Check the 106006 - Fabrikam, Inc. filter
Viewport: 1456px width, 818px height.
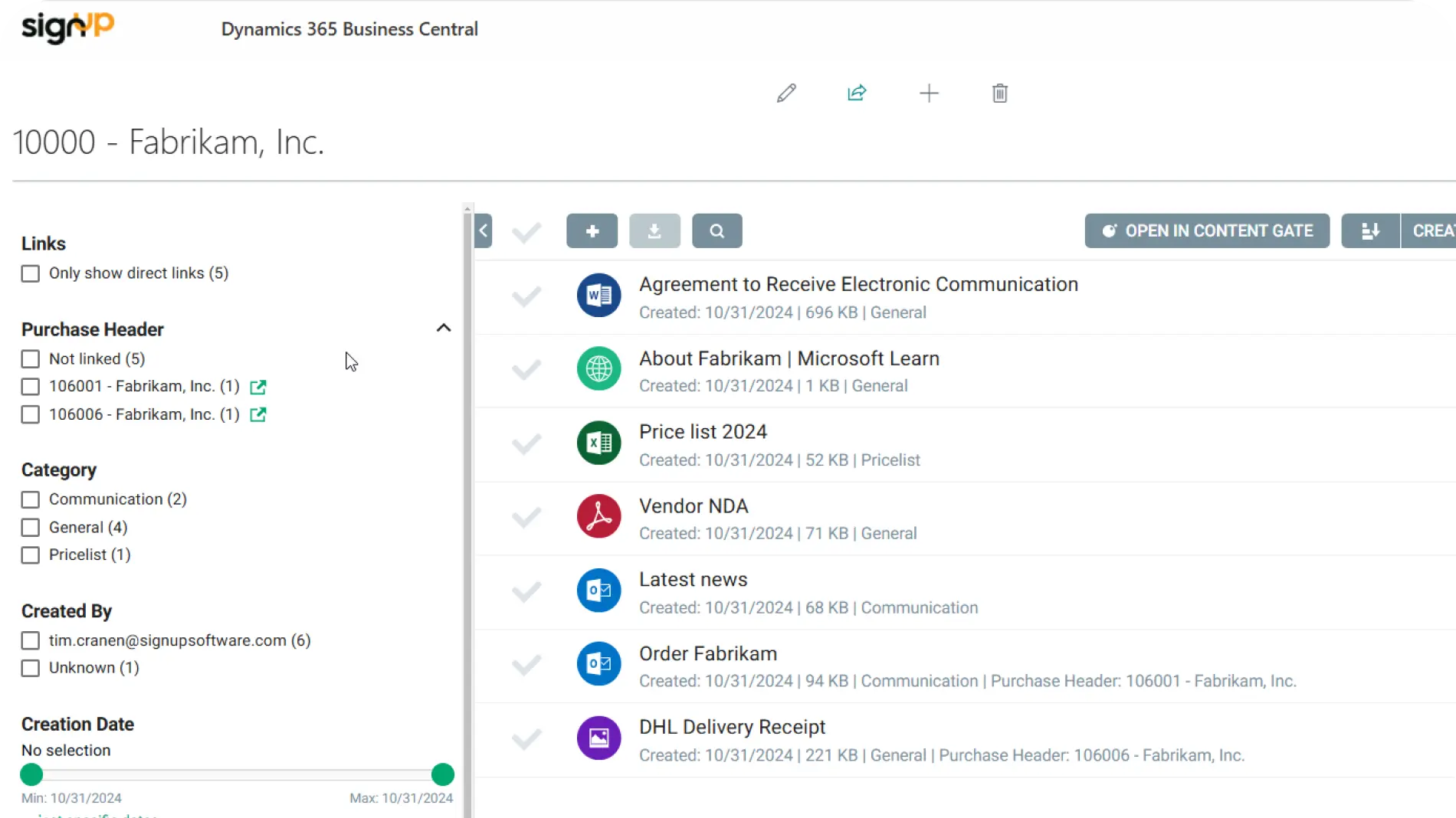pos(31,414)
